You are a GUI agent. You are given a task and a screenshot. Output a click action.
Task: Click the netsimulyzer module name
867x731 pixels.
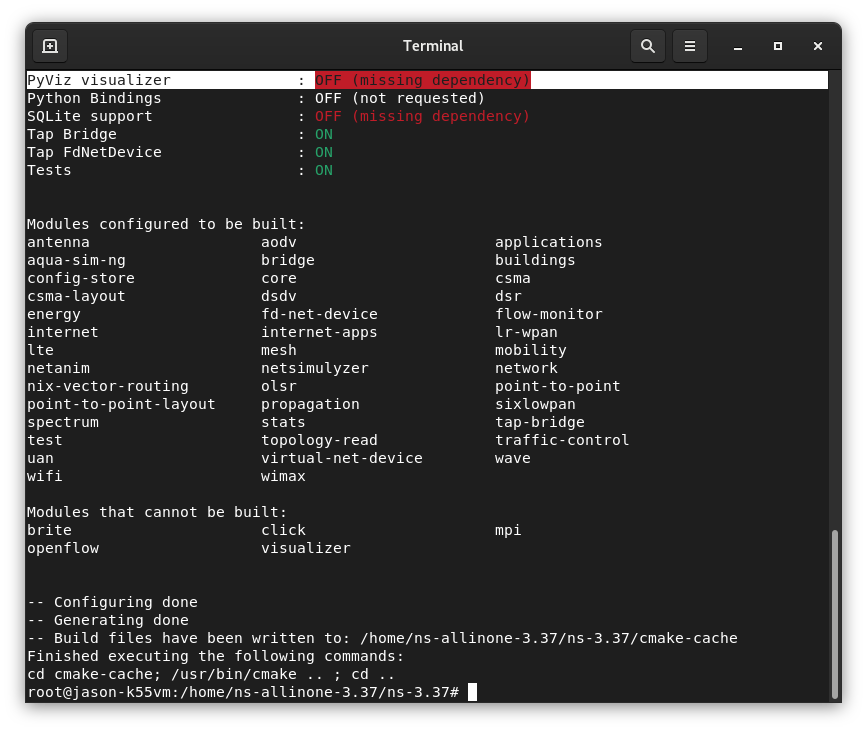(x=315, y=368)
